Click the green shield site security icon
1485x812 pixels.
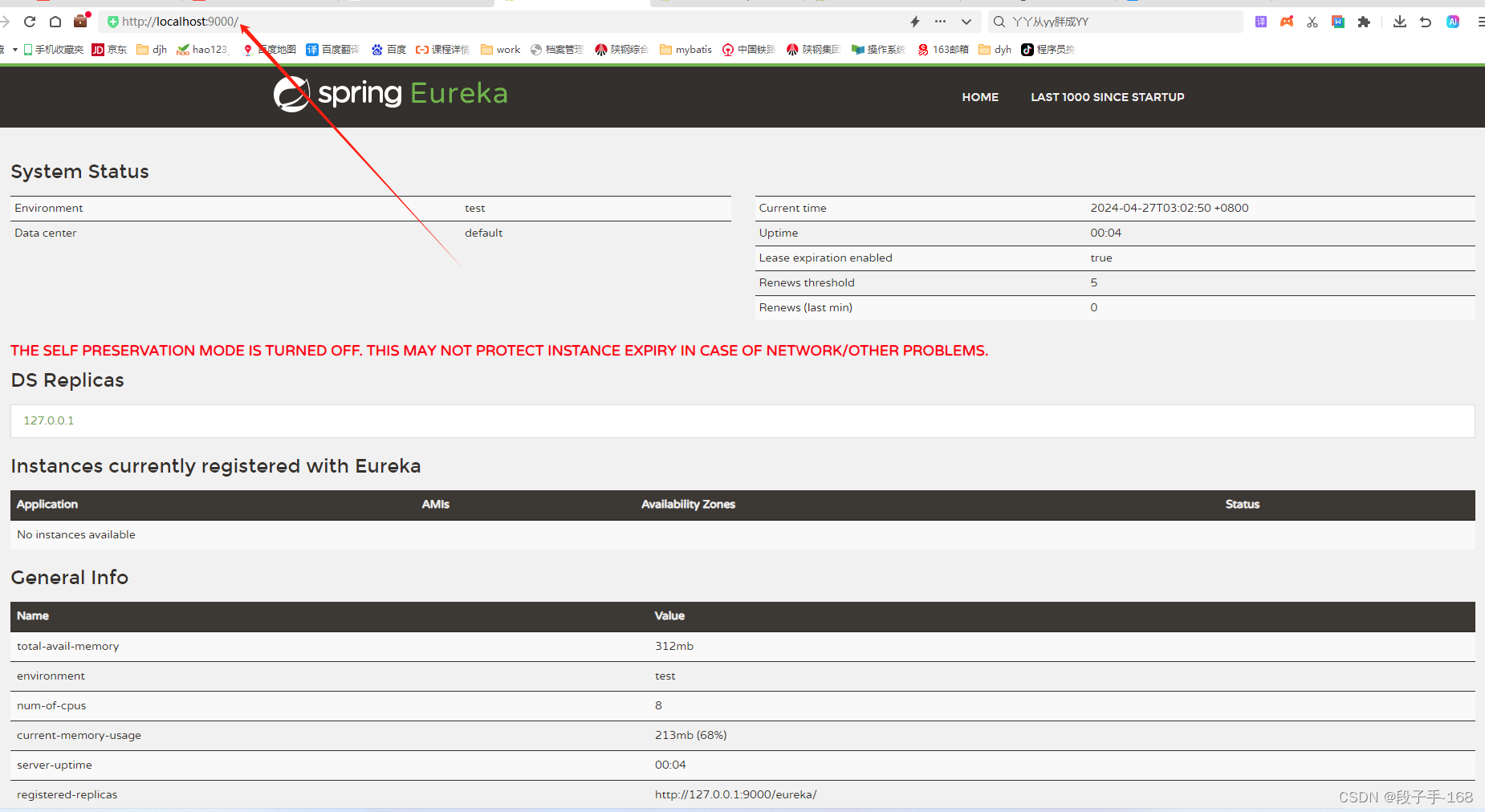pos(113,22)
